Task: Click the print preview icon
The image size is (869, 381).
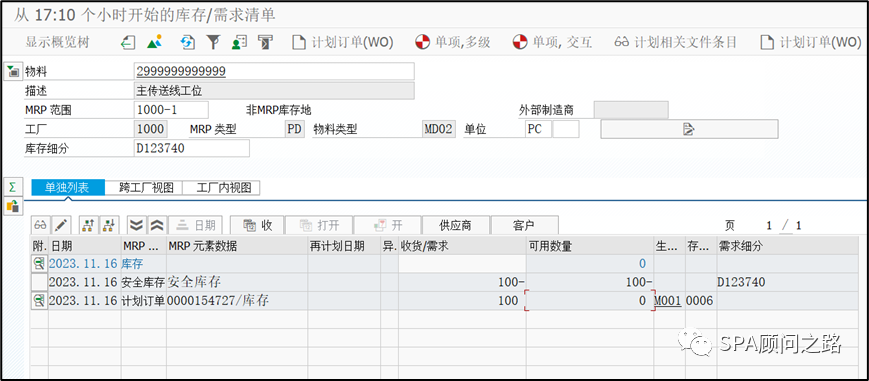Action: [266, 42]
